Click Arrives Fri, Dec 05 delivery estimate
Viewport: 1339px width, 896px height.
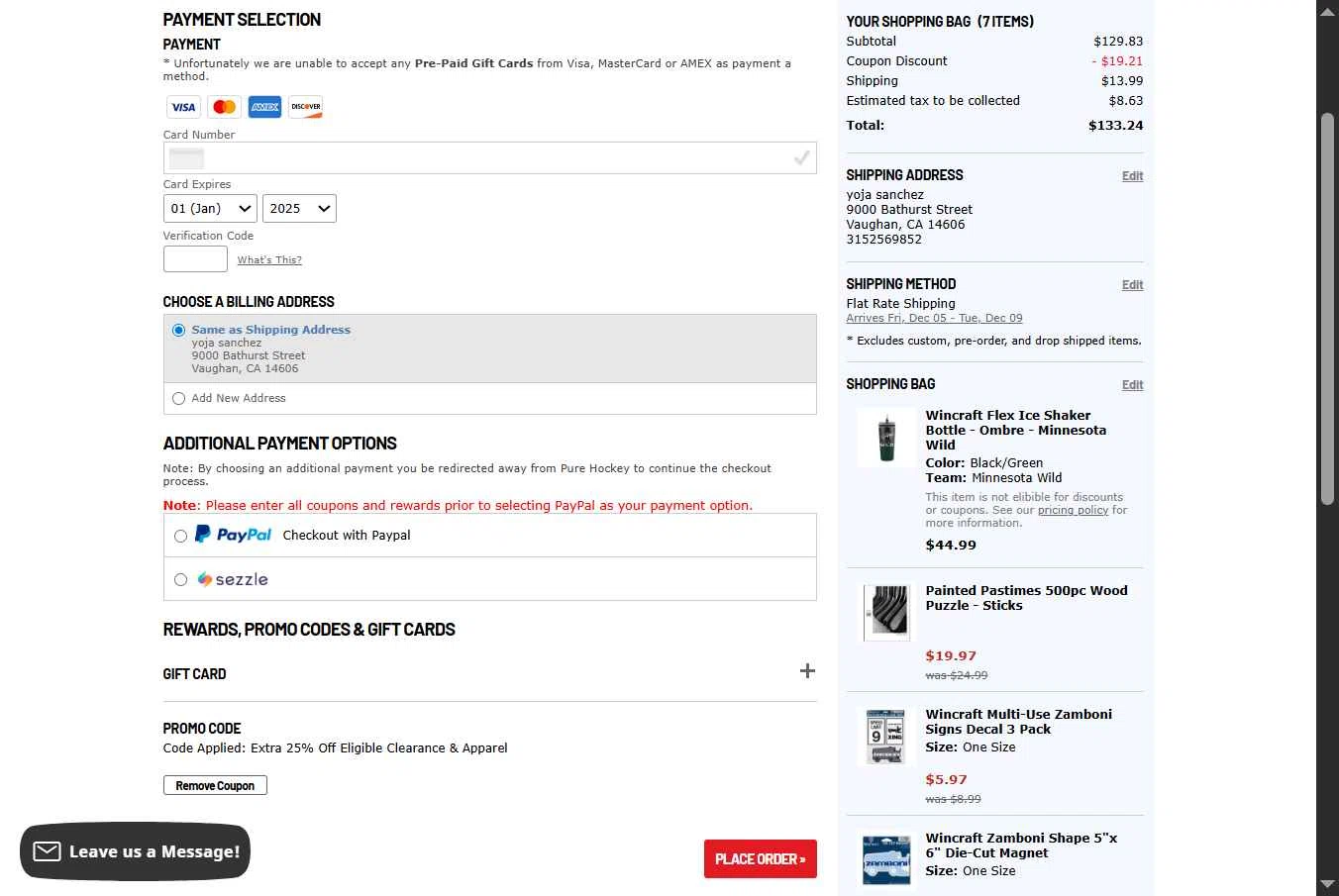pyautogui.click(x=934, y=318)
